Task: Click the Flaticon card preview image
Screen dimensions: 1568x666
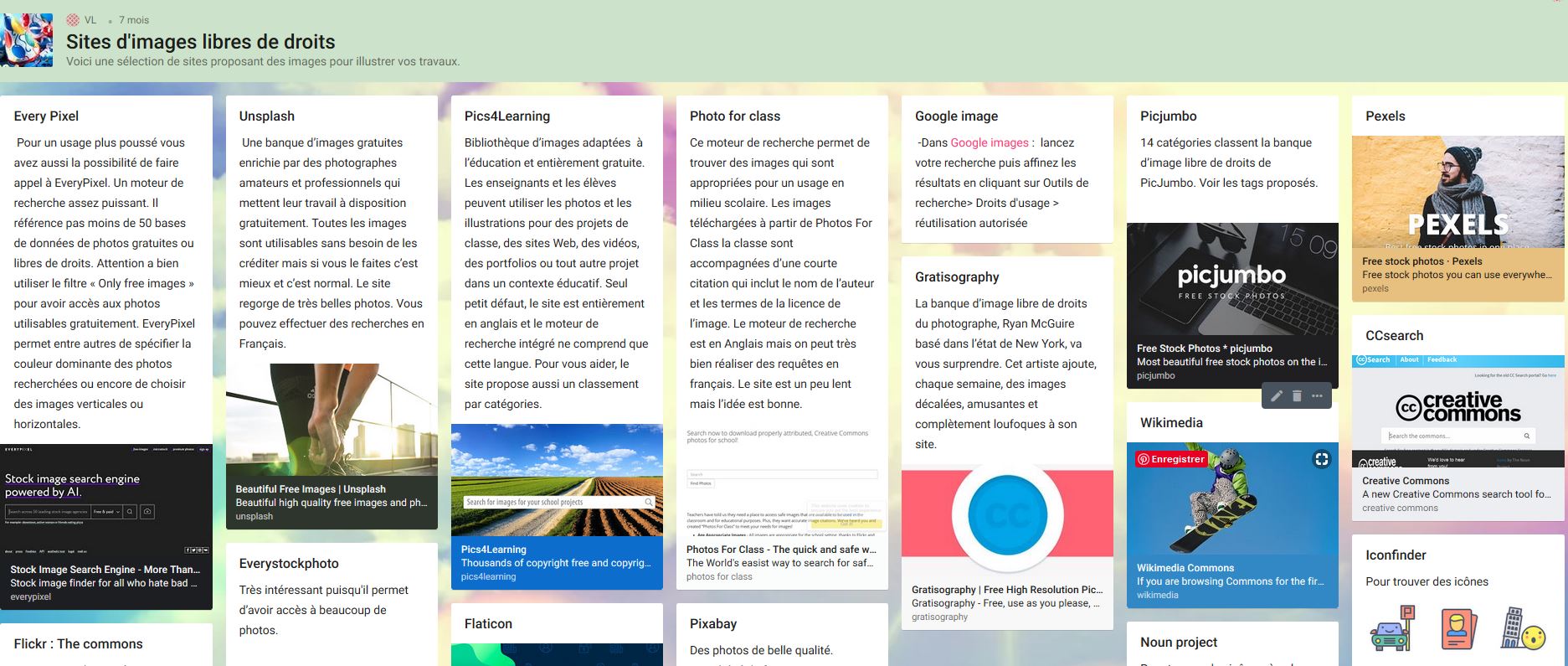Action: click(x=557, y=654)
